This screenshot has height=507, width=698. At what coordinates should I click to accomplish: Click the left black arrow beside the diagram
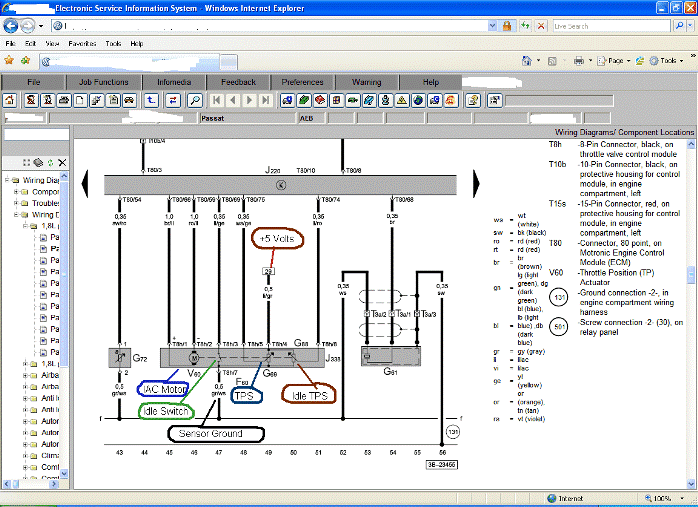[x=85, y=183]
